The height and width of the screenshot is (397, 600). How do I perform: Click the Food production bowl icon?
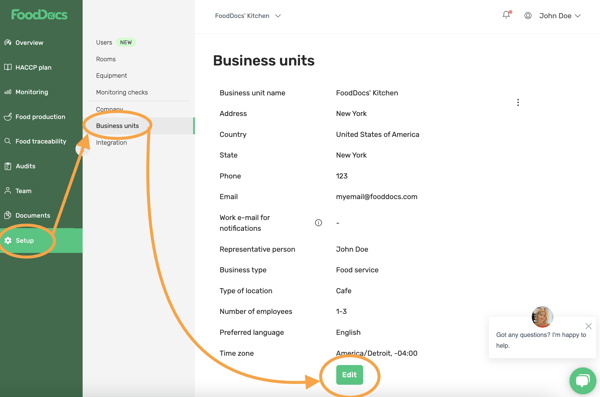click(8, 117)
